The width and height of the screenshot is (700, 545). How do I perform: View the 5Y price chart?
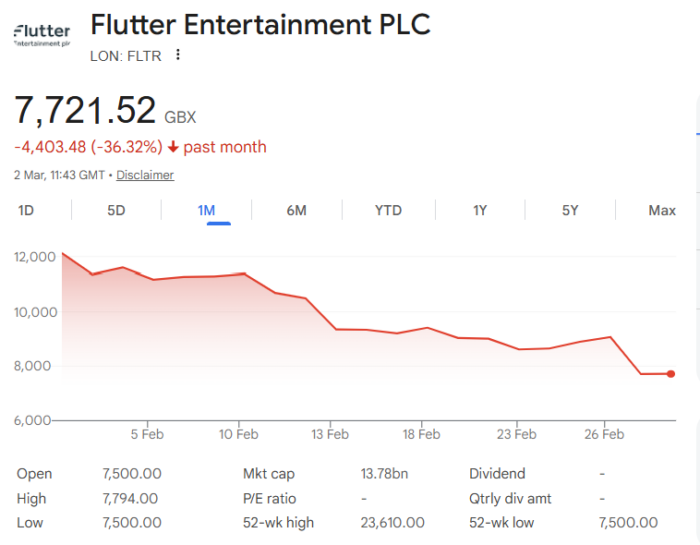570,210
